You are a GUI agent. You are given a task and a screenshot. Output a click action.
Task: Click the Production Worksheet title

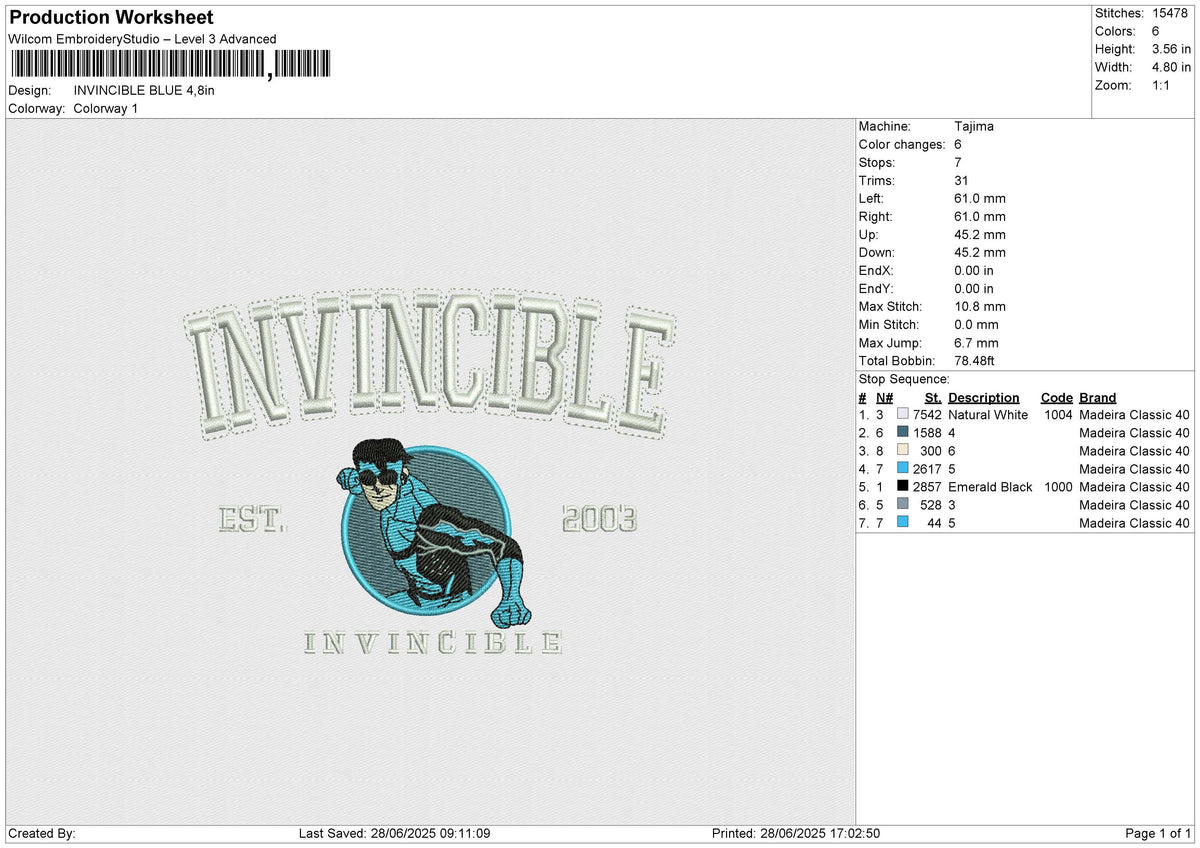click(111, 18)
